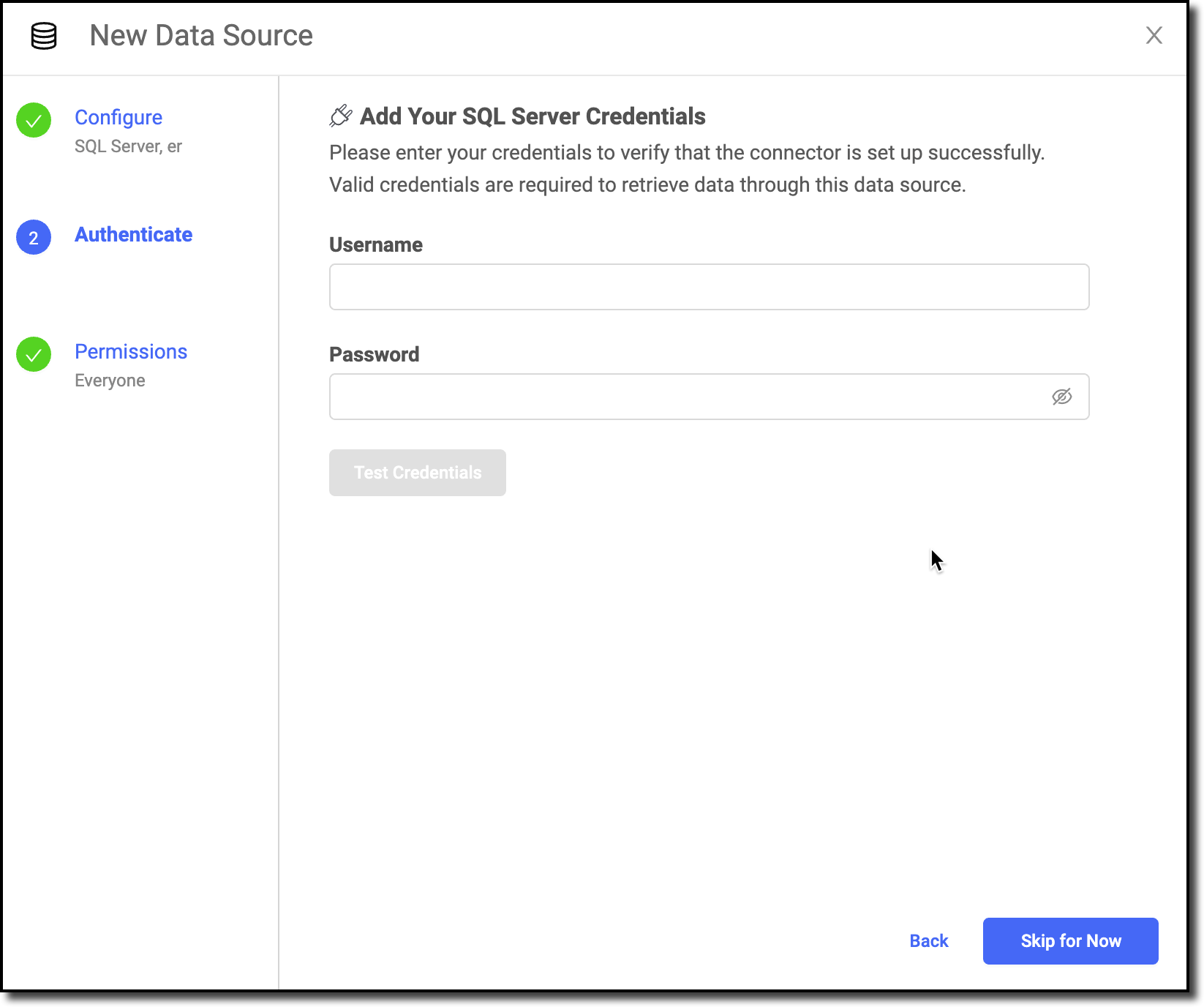Viewport: 1204px width, 1007px height.
Task: Open the Configure step
Action: coord(118,117)
